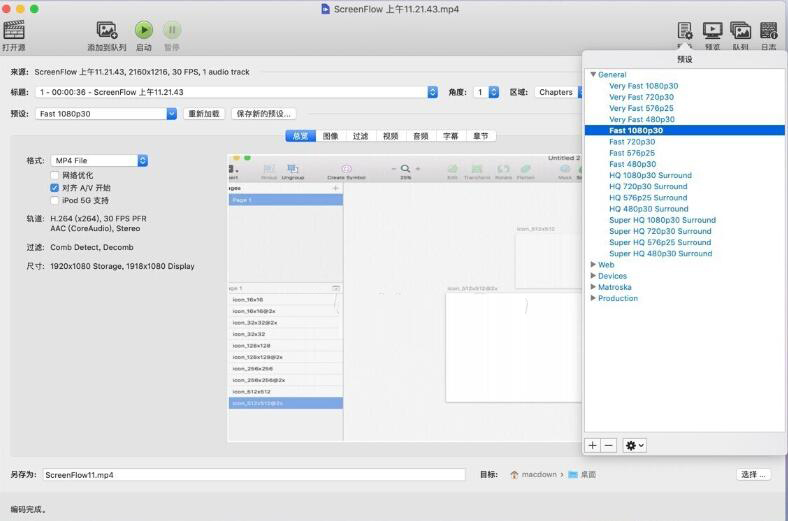Open the Presets panel toolbar icon
Image resolution: width=788 pixels, height=521 pixels.
click(684, 31)
